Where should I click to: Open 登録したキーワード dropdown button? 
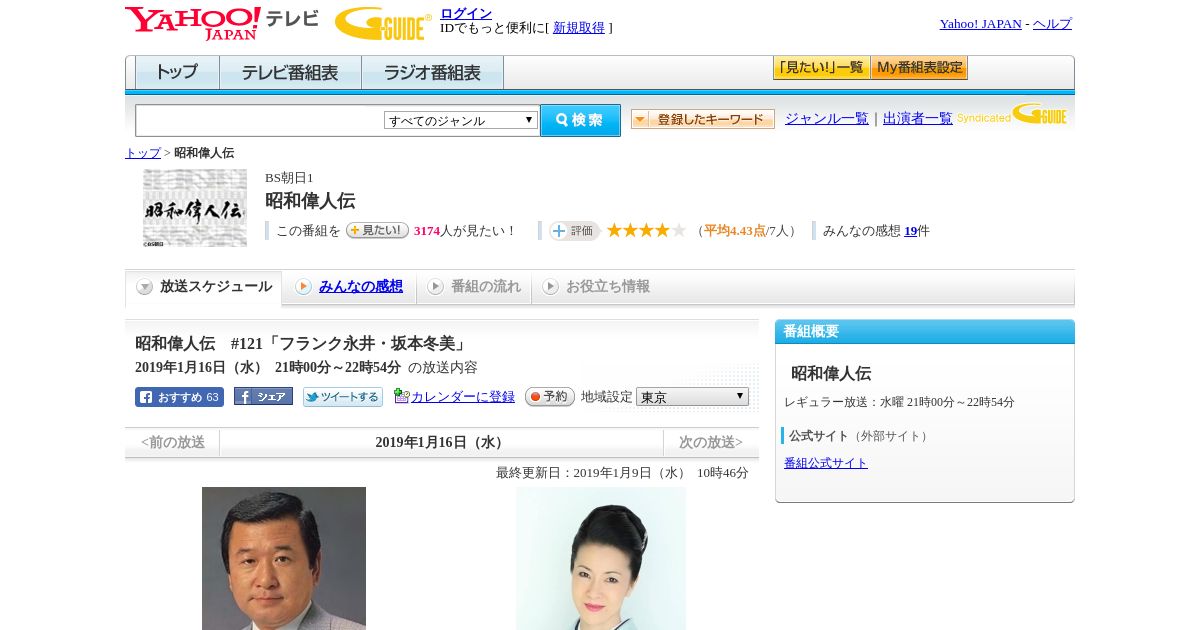[x=703, y=119]
